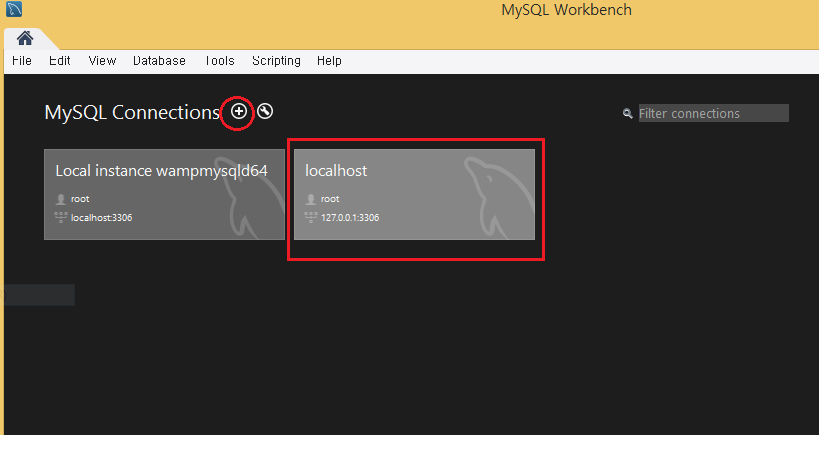
Task: Open the Tools menu
Action: click(219, 61)
